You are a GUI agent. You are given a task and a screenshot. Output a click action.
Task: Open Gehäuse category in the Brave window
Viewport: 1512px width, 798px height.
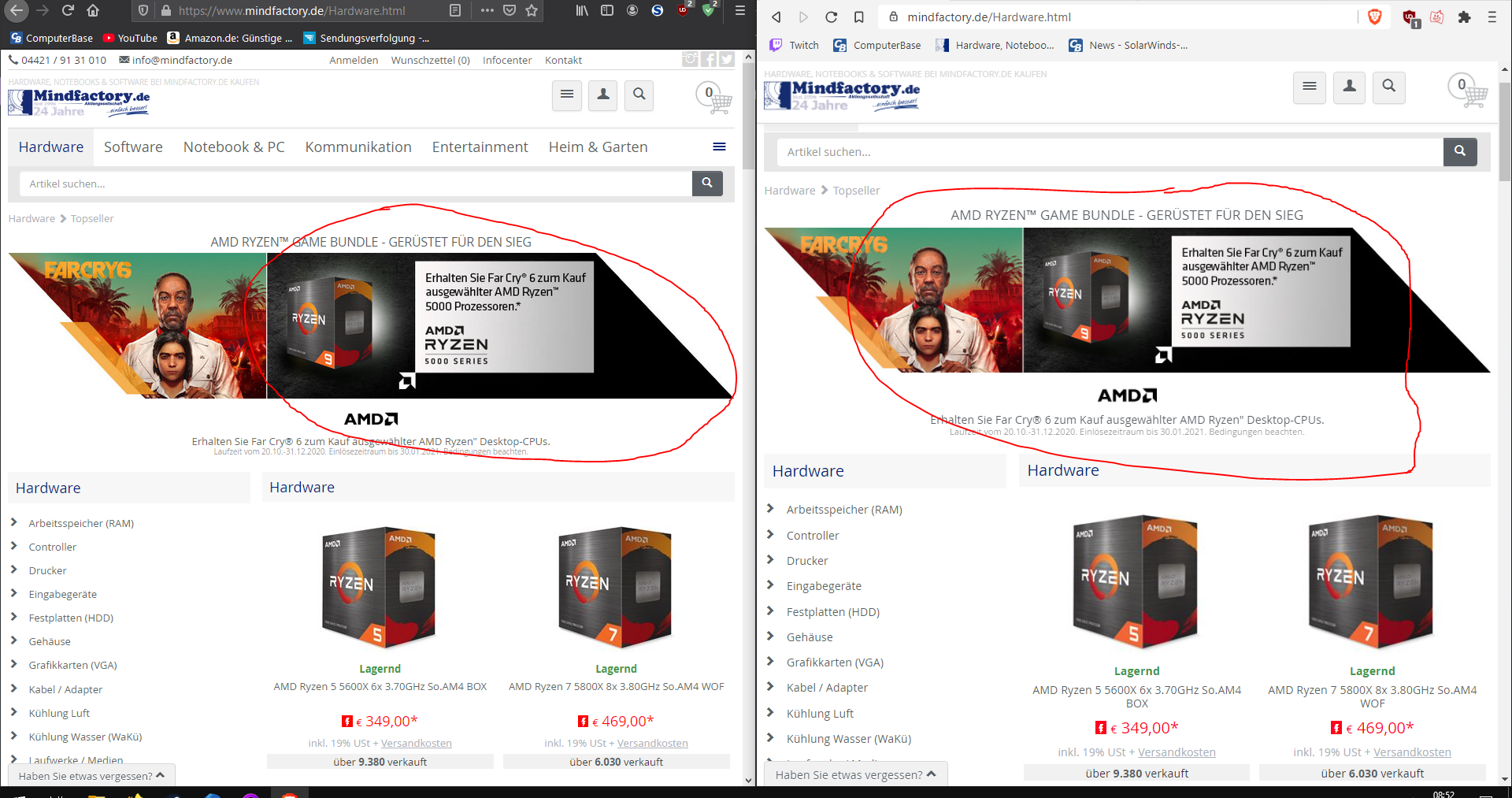click(809, 637)
